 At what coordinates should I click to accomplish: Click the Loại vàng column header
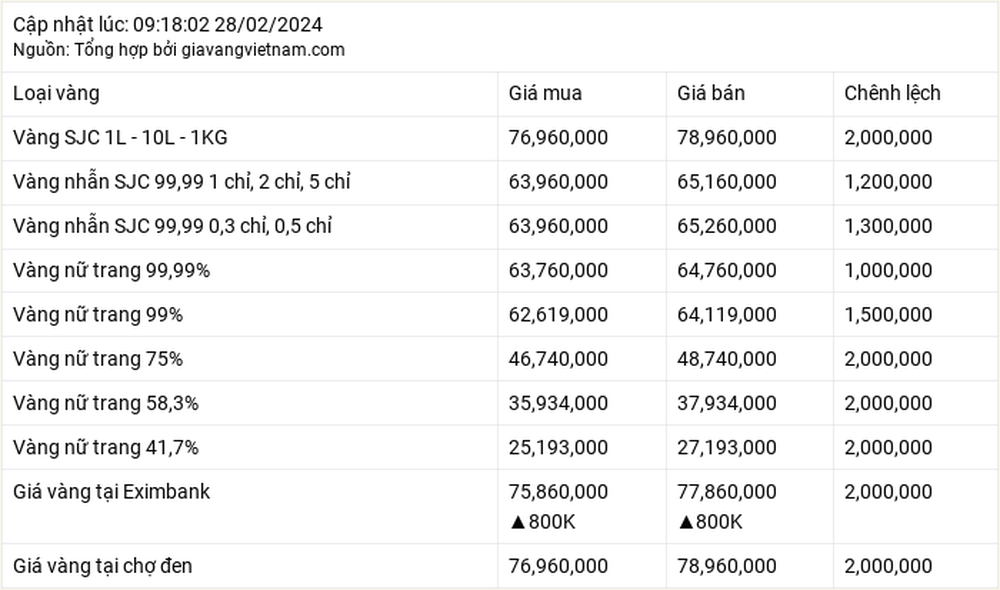point(56,93)
